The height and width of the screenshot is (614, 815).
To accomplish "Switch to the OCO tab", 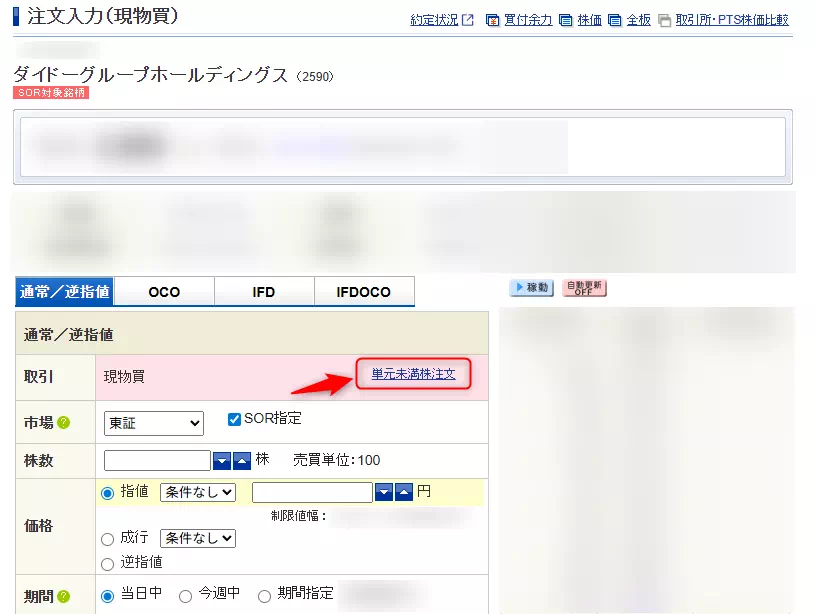I will point(164,292).
